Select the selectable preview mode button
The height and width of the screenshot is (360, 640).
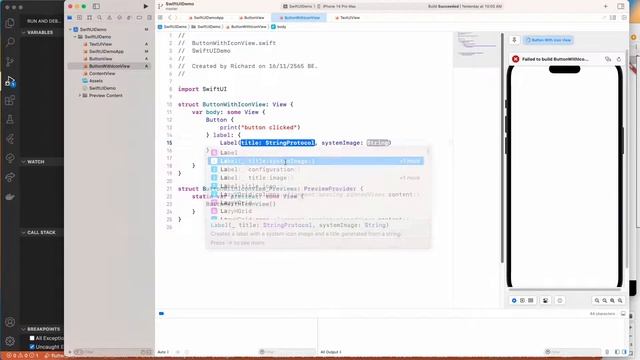click(522, 300)
